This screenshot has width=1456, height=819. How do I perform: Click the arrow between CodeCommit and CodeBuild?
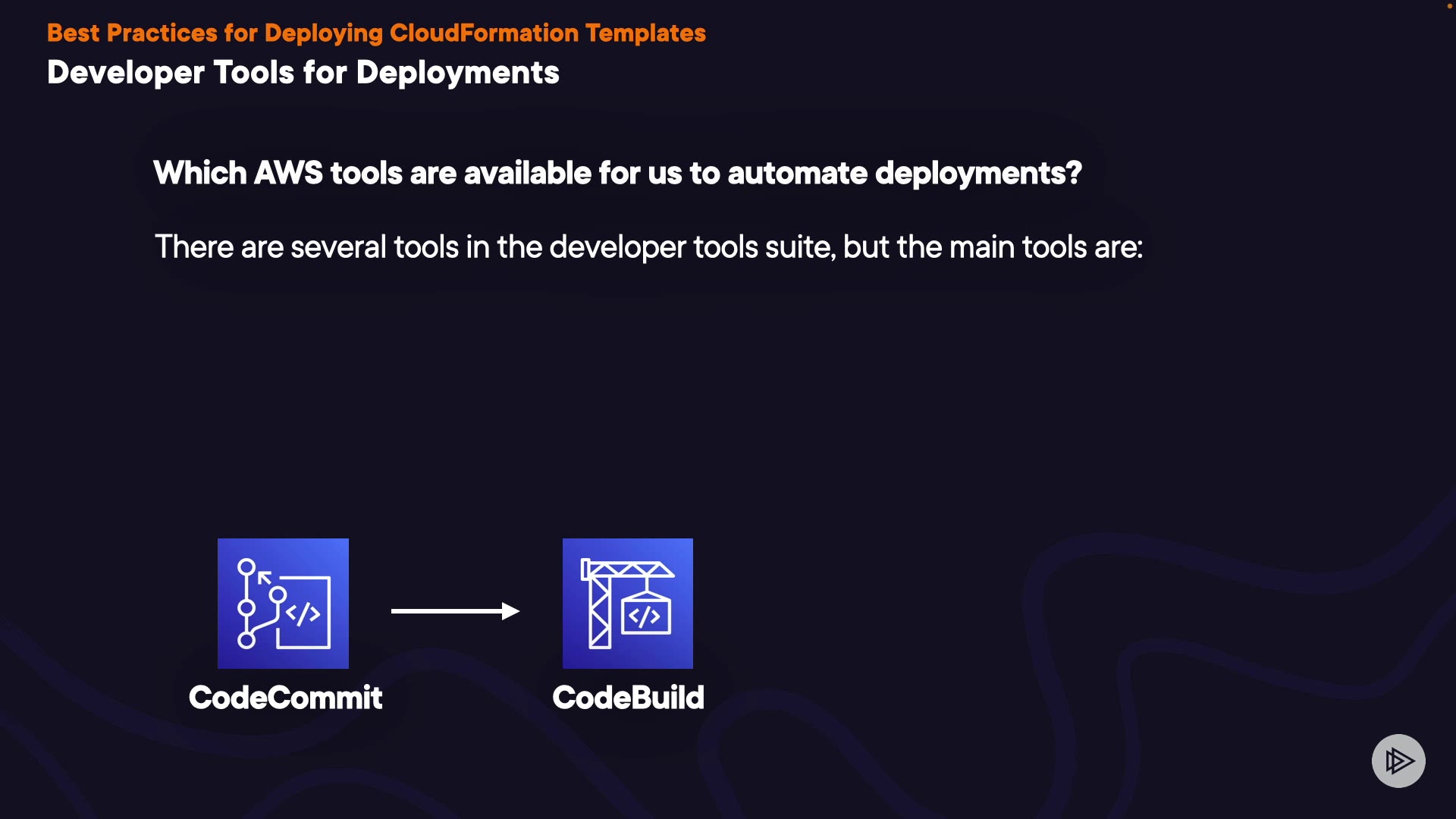(447, 610)
